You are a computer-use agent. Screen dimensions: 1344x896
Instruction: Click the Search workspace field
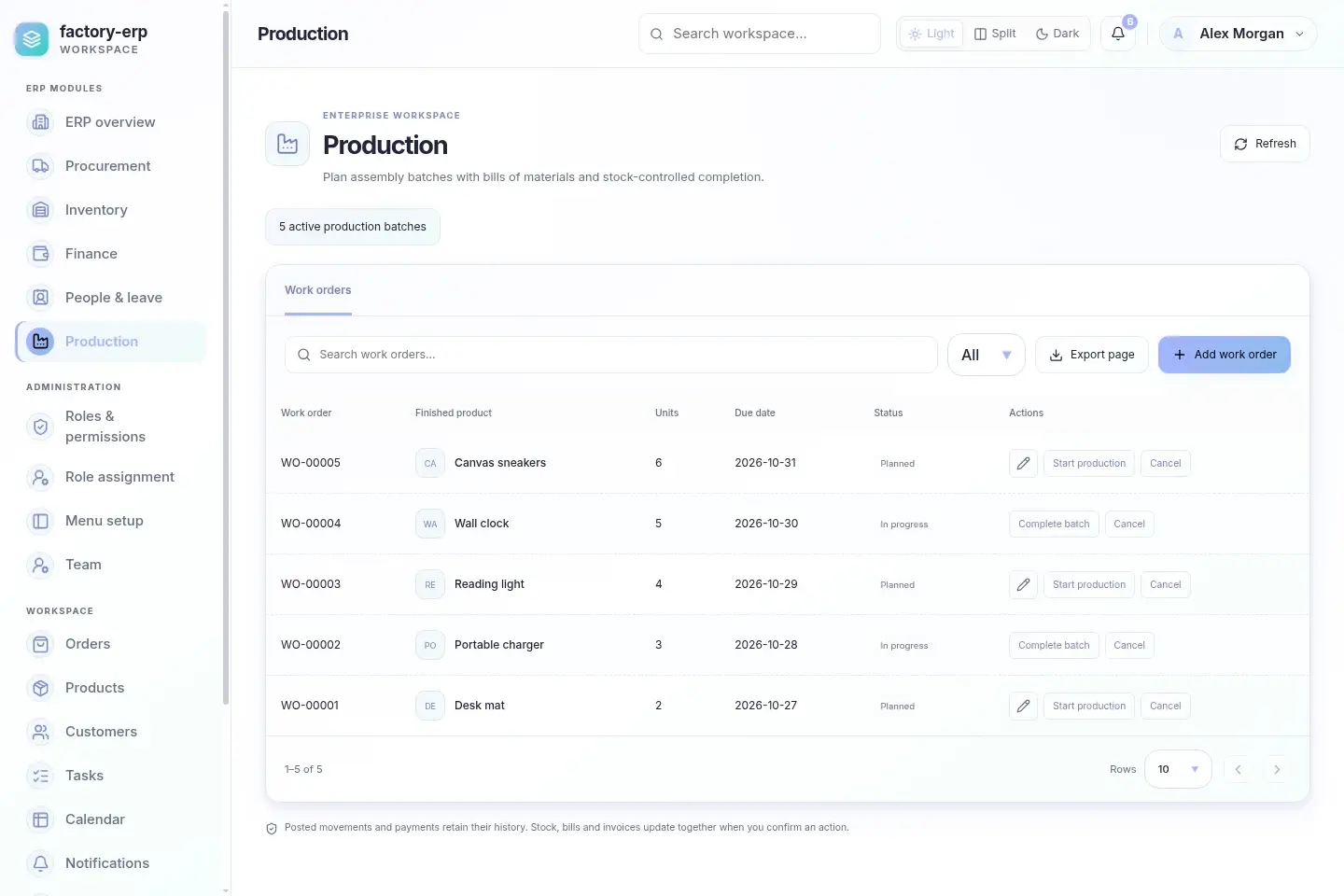coord(760,34)
